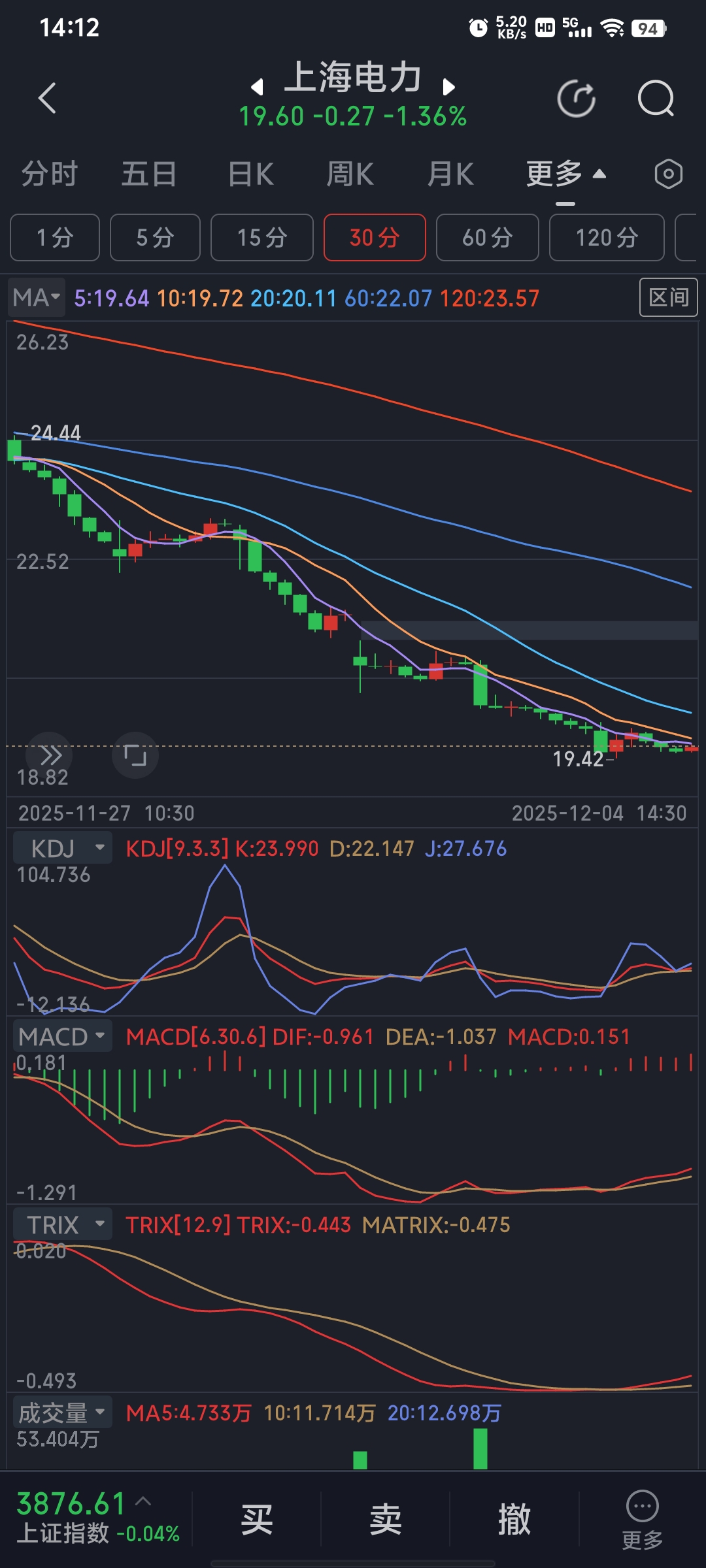706x1568 pixels.
Task: Refresh quote with circular arrow icon
Action: [x=577, y=99]
